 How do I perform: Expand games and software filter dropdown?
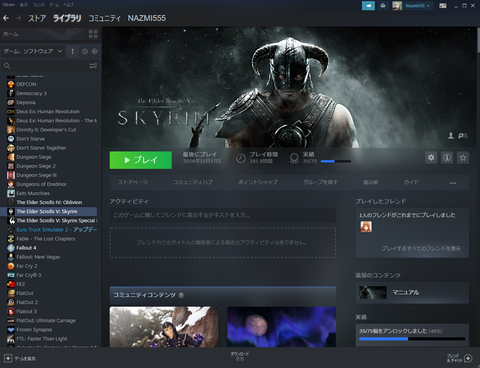coord(32,51)
